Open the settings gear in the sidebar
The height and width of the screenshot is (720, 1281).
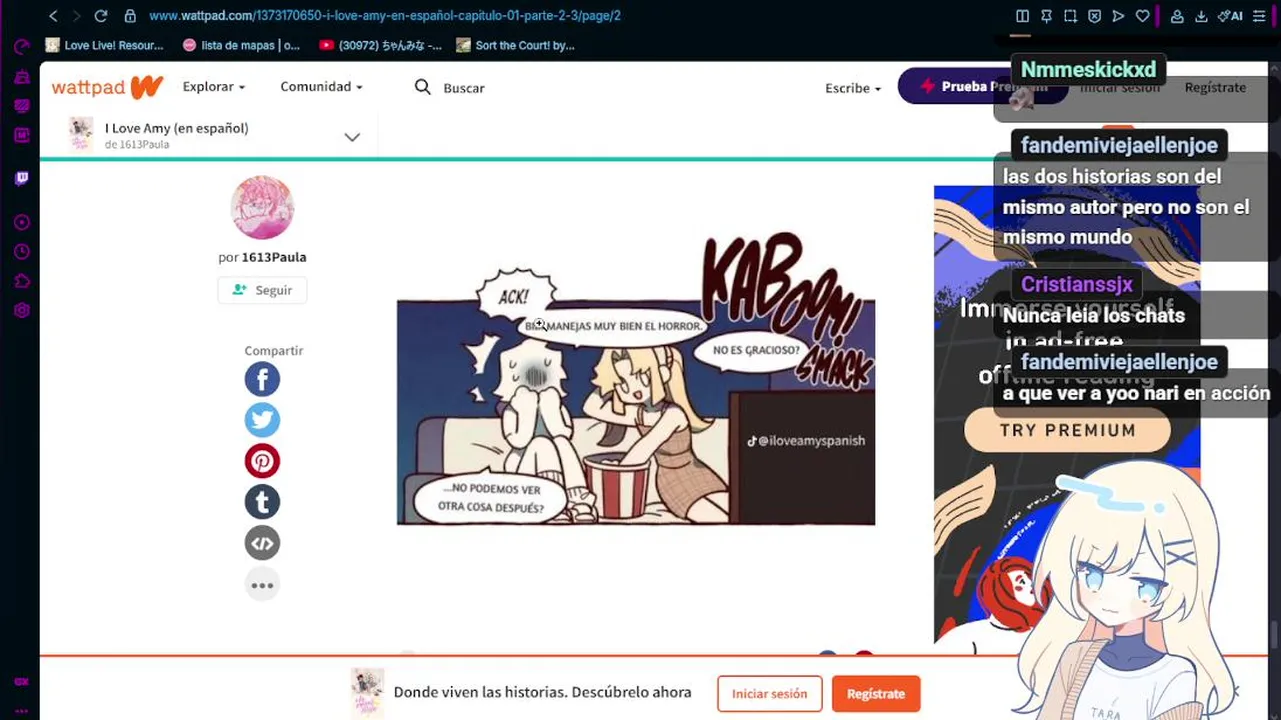click(x=21, y=310)
